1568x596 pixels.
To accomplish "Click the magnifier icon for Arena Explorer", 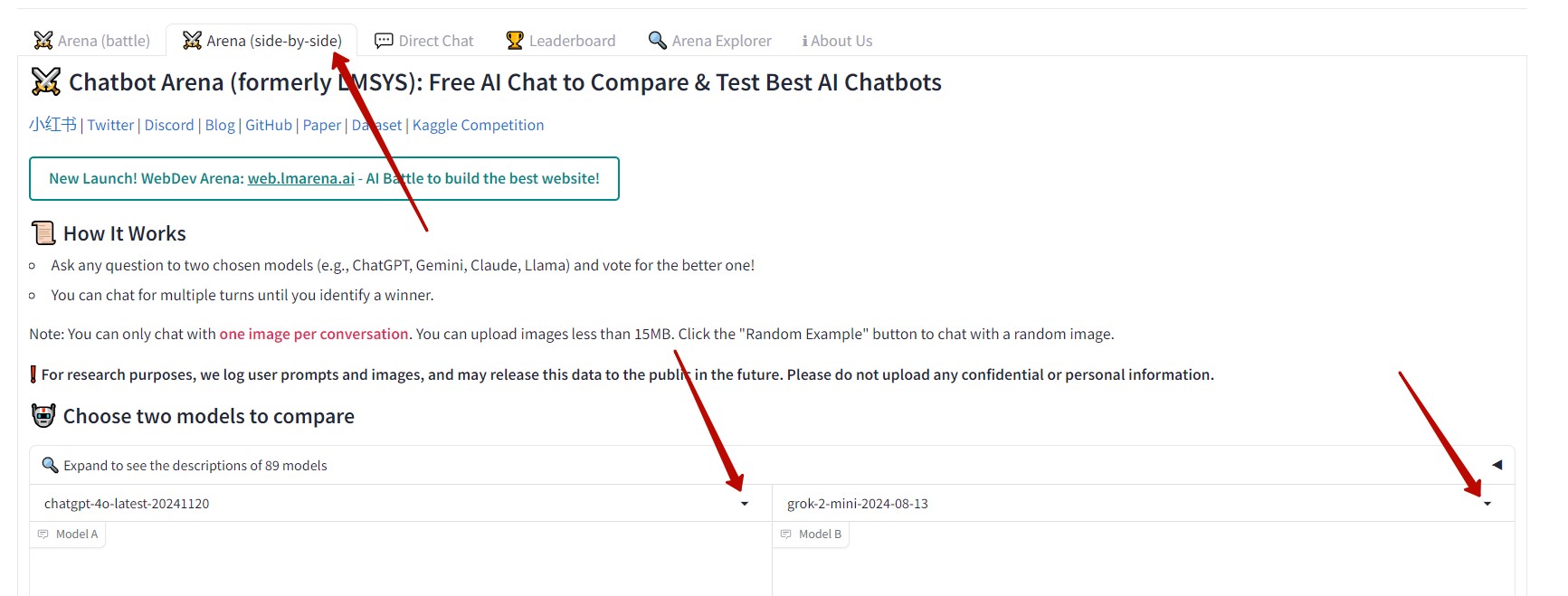I will point(658,41).
